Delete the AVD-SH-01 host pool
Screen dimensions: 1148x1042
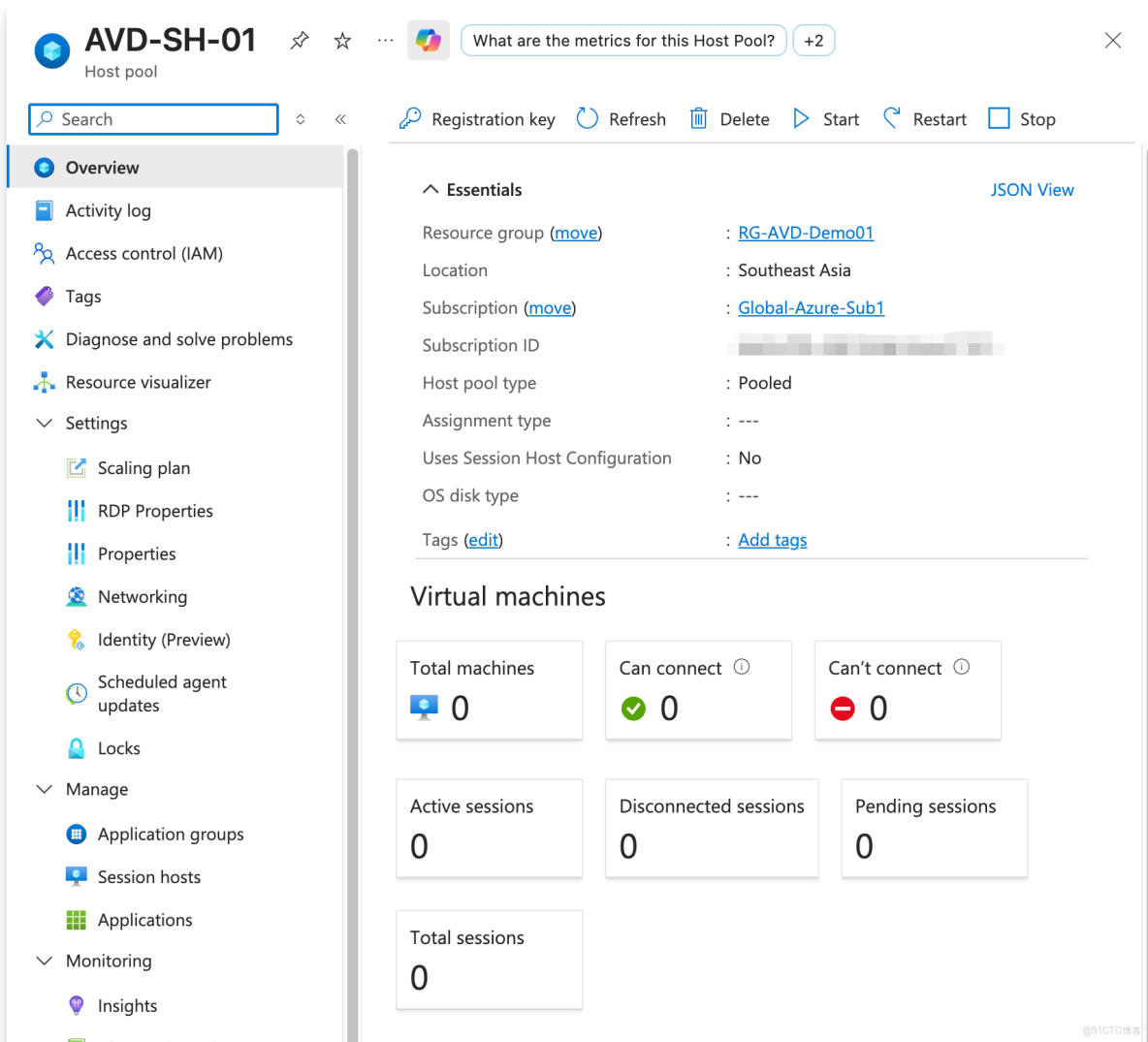[729, 118]
